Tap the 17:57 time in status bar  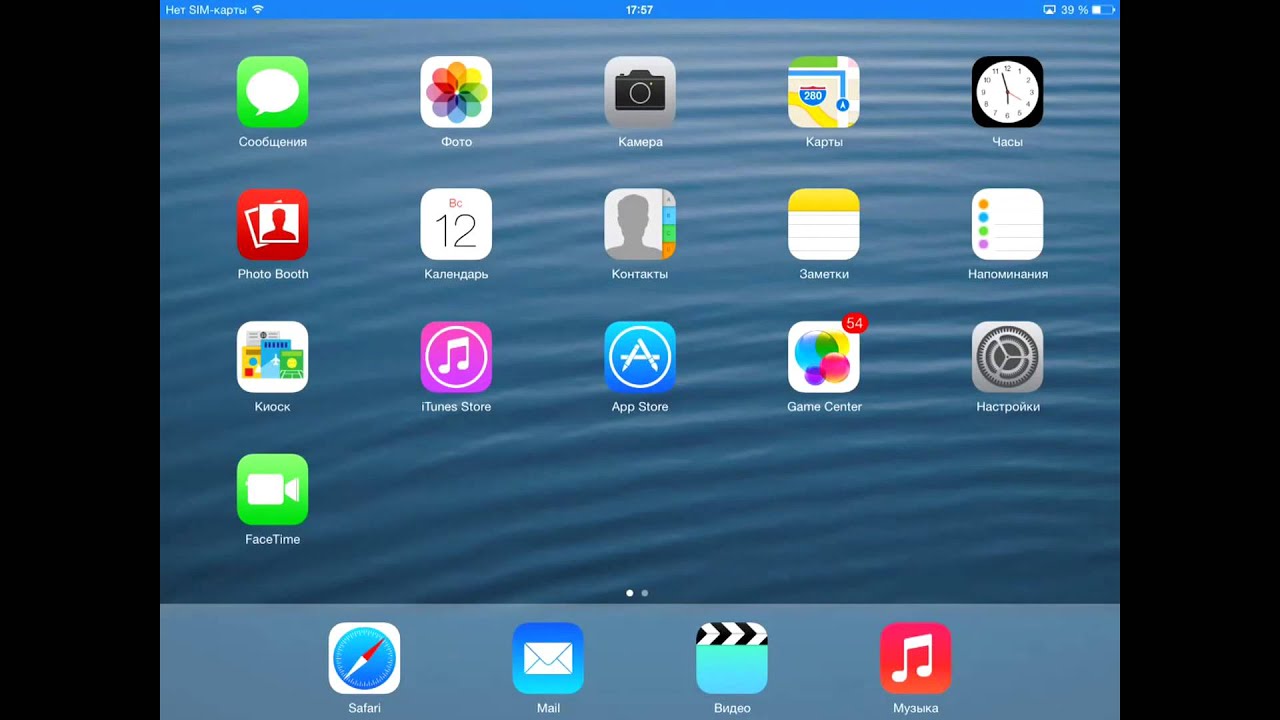640,9
